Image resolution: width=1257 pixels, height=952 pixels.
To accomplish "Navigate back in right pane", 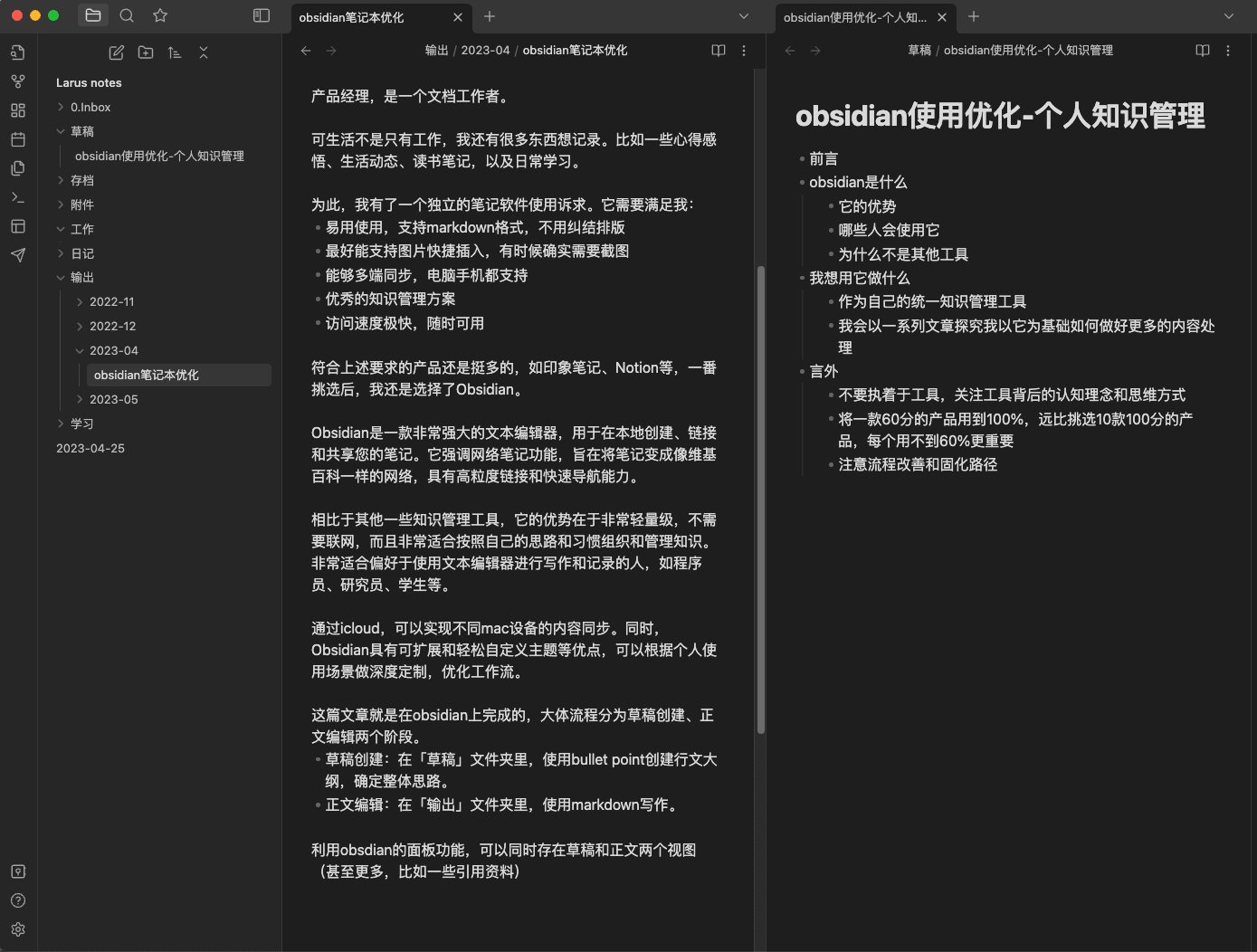I will (790, 51).
